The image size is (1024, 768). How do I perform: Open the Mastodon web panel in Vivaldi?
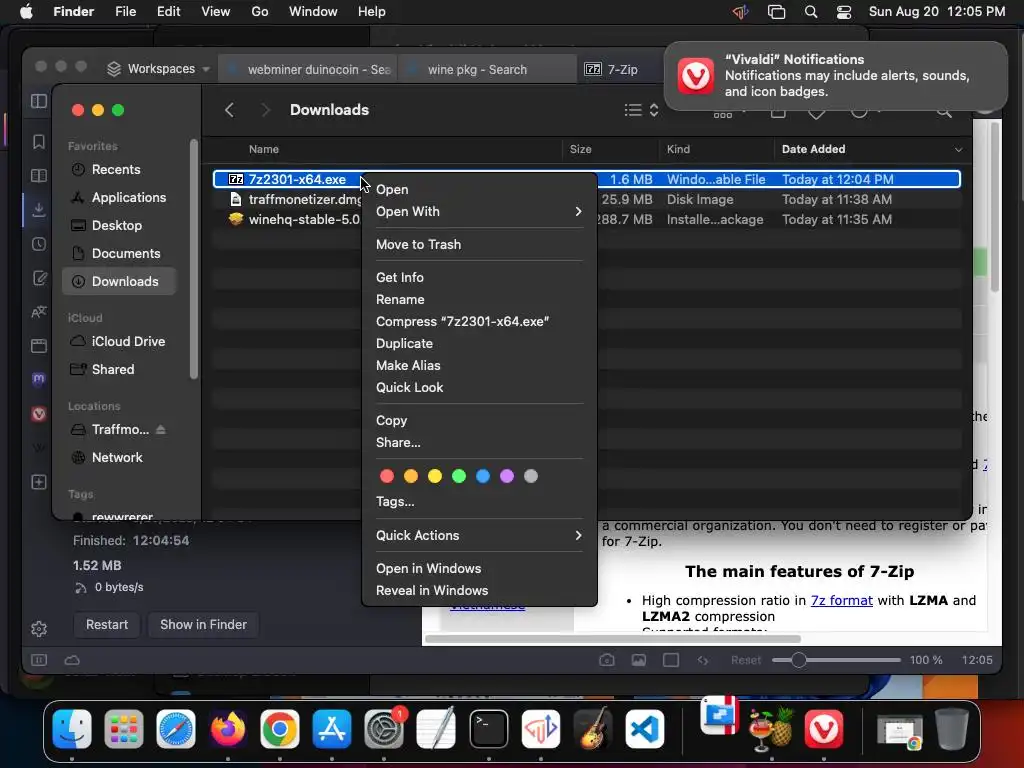[39, 379]
